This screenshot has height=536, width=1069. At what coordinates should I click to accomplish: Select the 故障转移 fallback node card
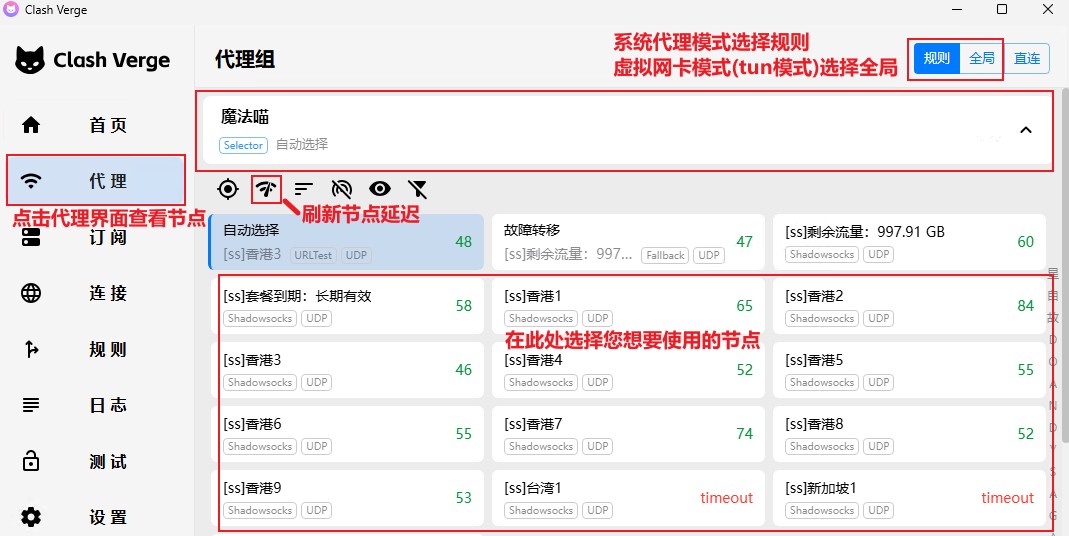(628, 242)
